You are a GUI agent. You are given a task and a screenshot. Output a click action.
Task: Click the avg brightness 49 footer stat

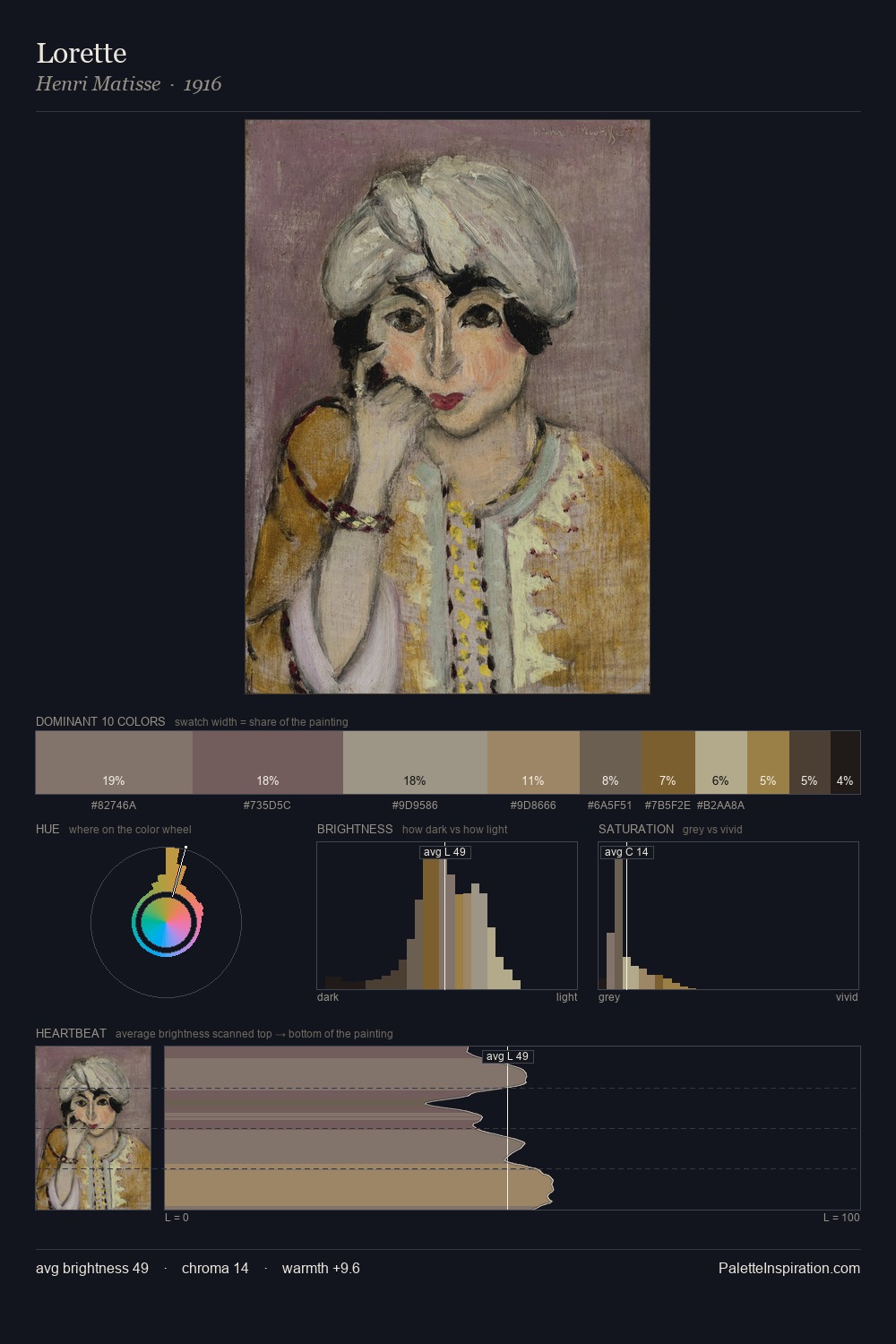click(x=92, y=1268)
